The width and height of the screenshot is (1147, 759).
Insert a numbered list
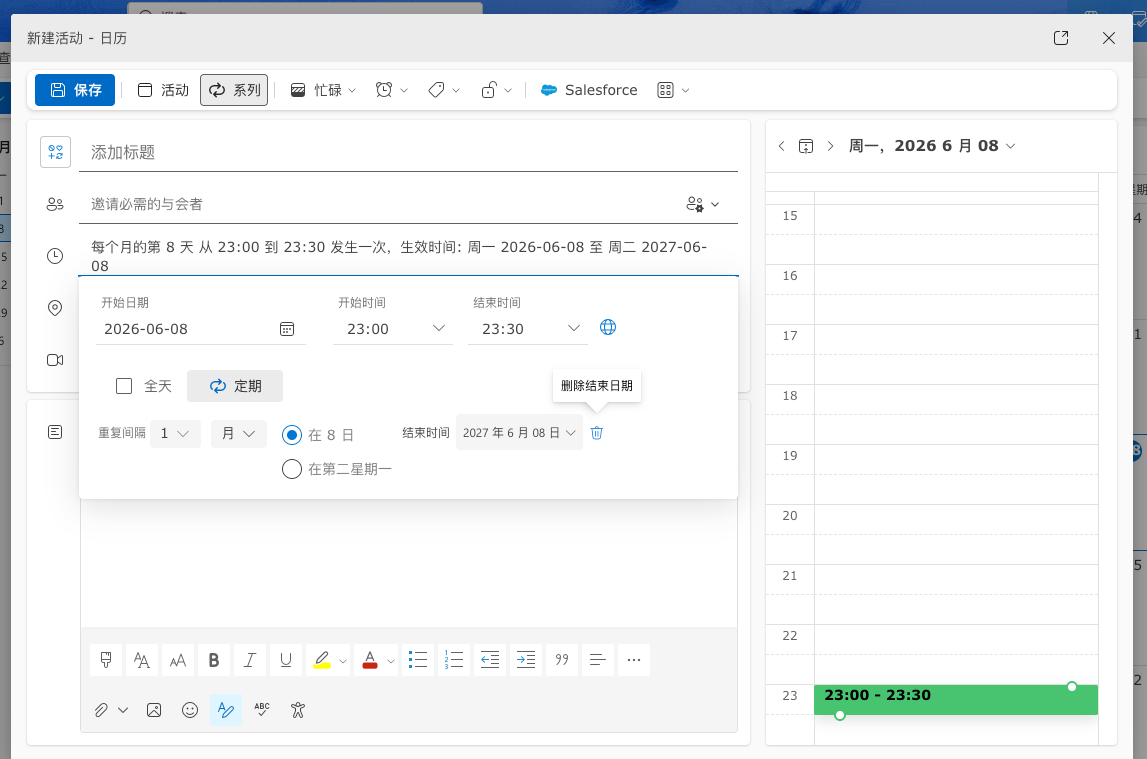(x=454, y=660)
